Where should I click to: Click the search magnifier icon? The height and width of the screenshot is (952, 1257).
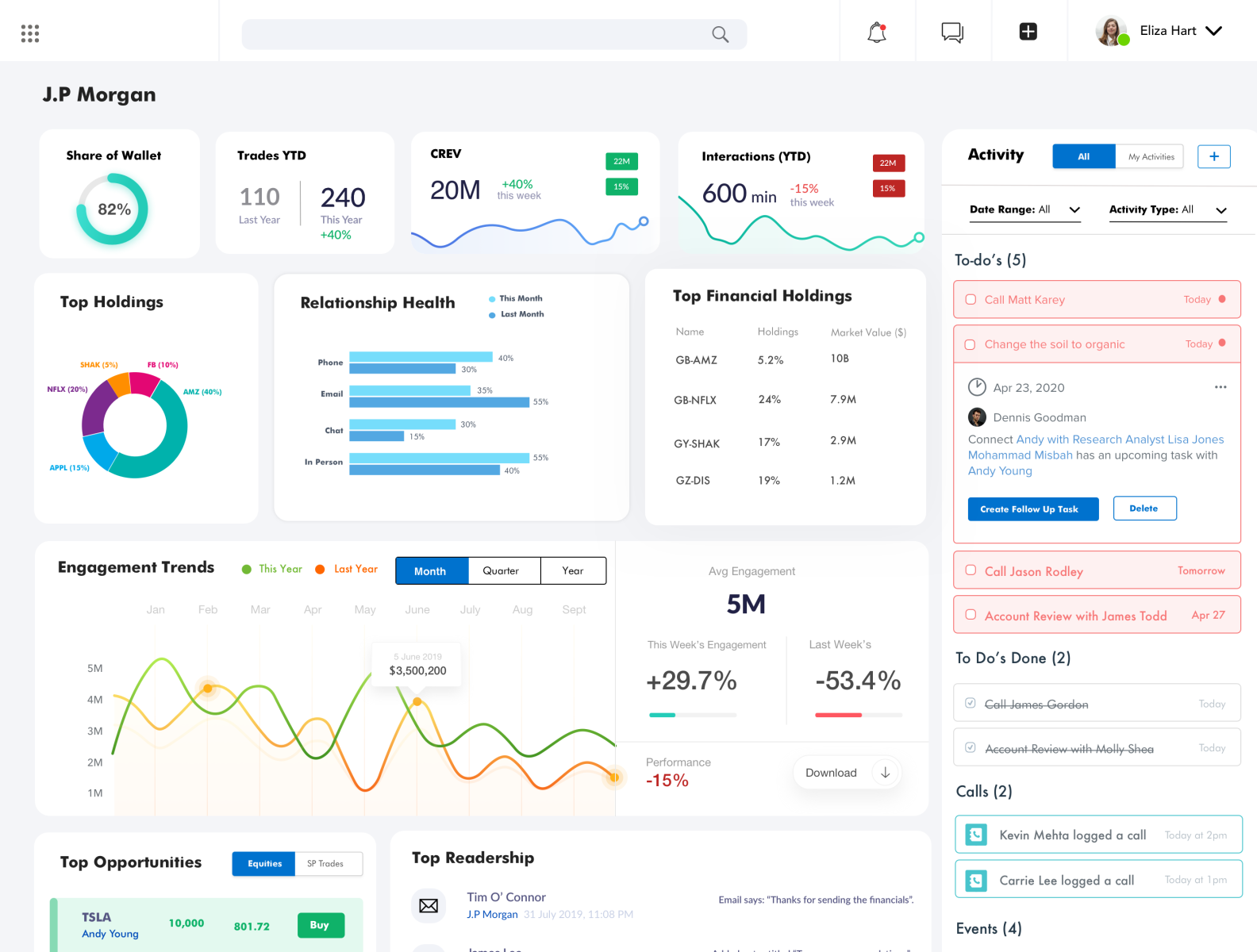tap(721, 34)
